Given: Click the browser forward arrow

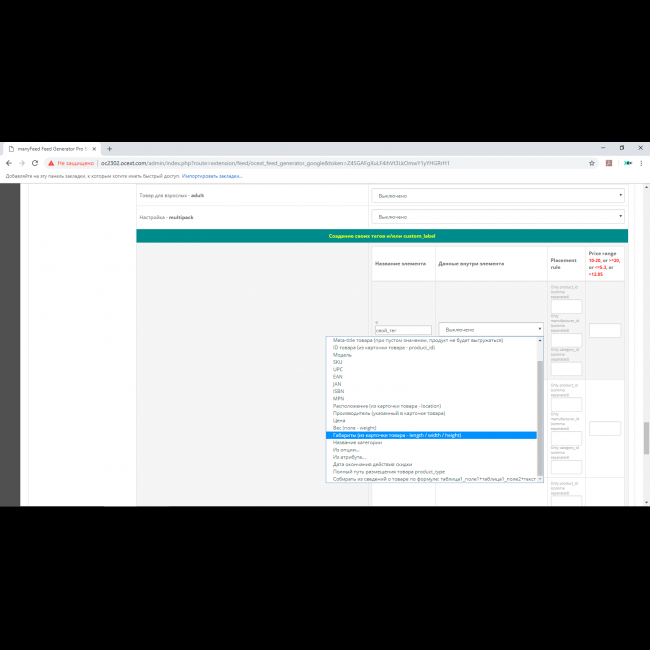Looking at the screenshot, I should tap(22, 163).
